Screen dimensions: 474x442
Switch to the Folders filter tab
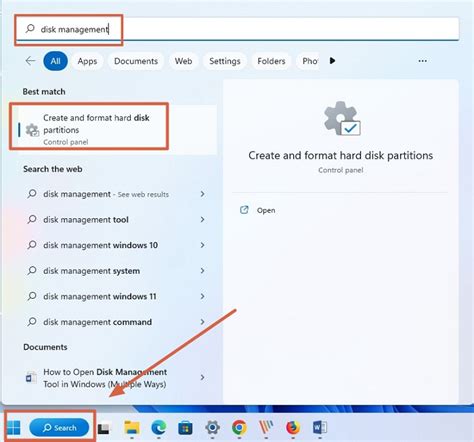(x=271, y=61)
